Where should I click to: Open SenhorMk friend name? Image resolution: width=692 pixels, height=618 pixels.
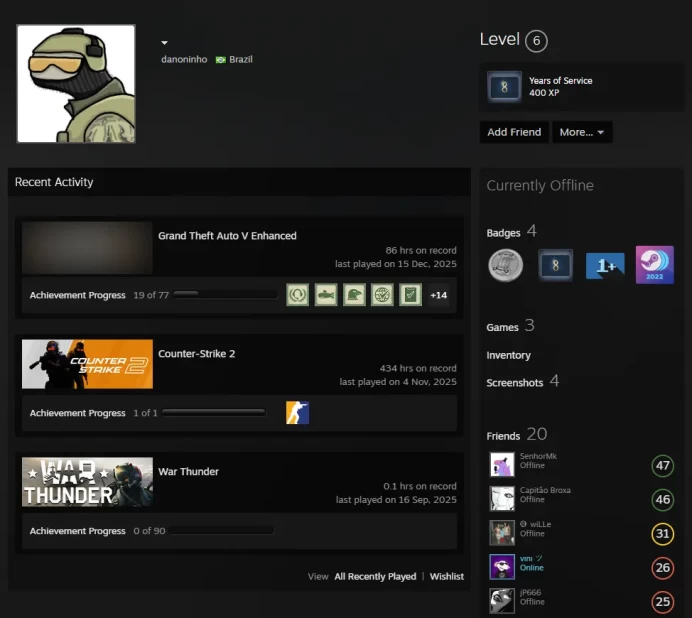point(538,456)
